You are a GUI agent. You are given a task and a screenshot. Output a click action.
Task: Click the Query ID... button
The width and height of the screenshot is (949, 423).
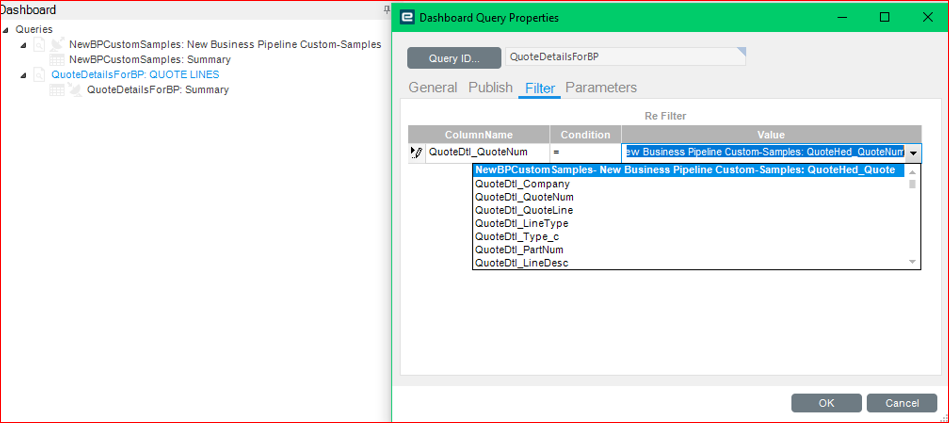454,58
